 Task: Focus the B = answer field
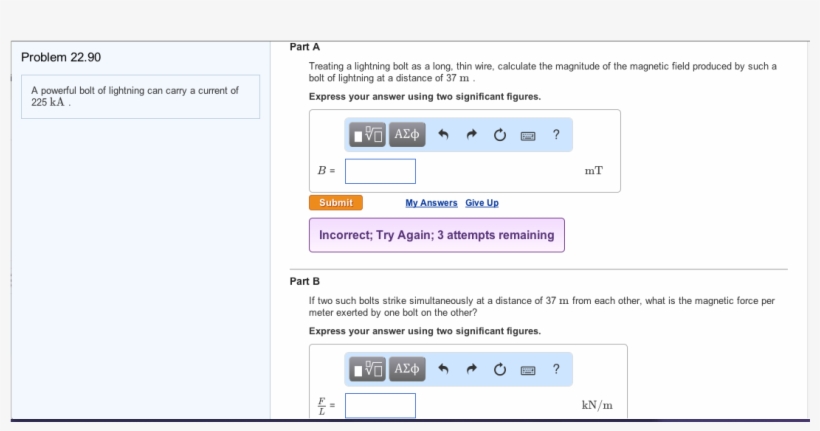[381, 171]
